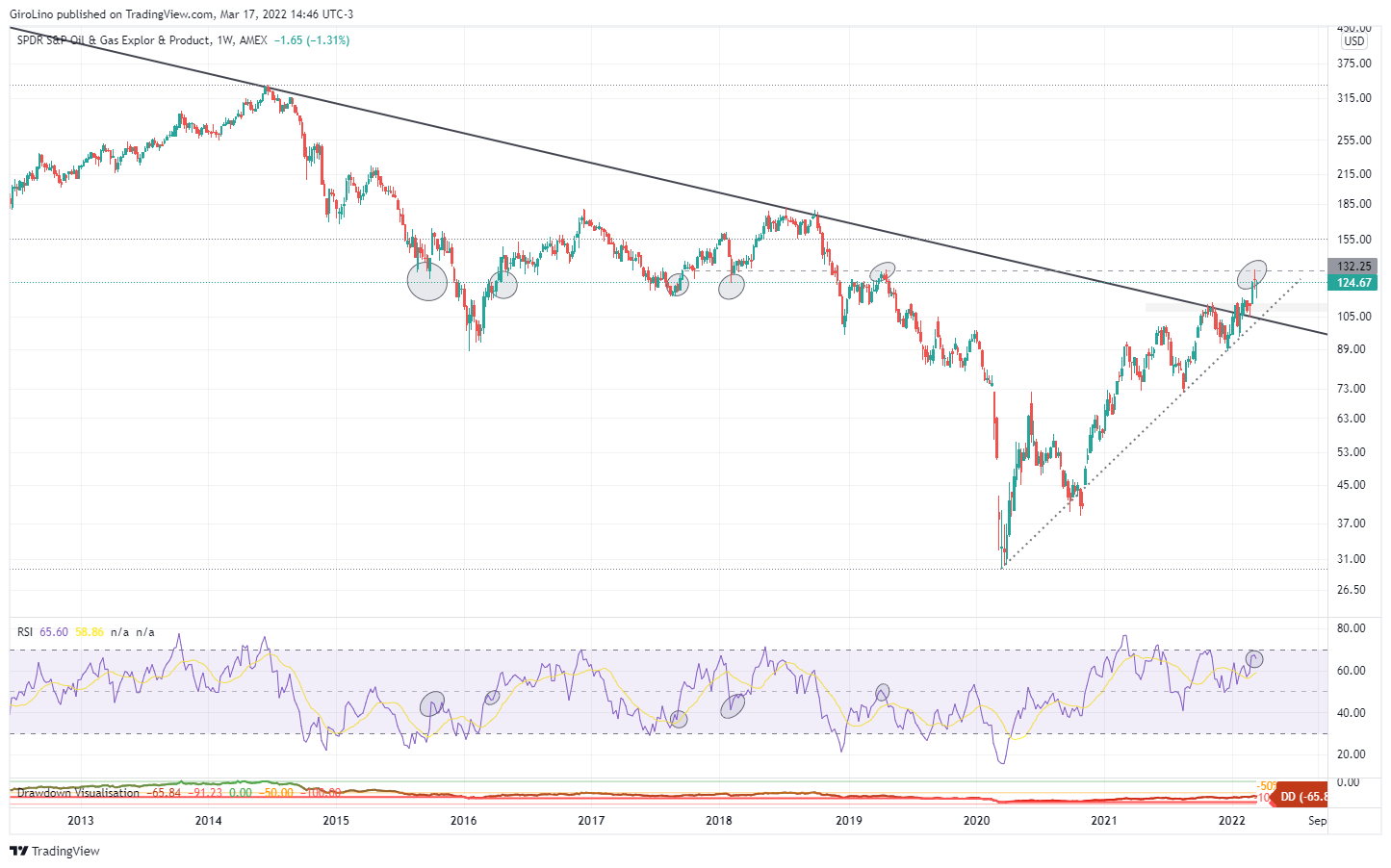
Task: Click the 31.00 price axis label
Action: click(1352, 559)
